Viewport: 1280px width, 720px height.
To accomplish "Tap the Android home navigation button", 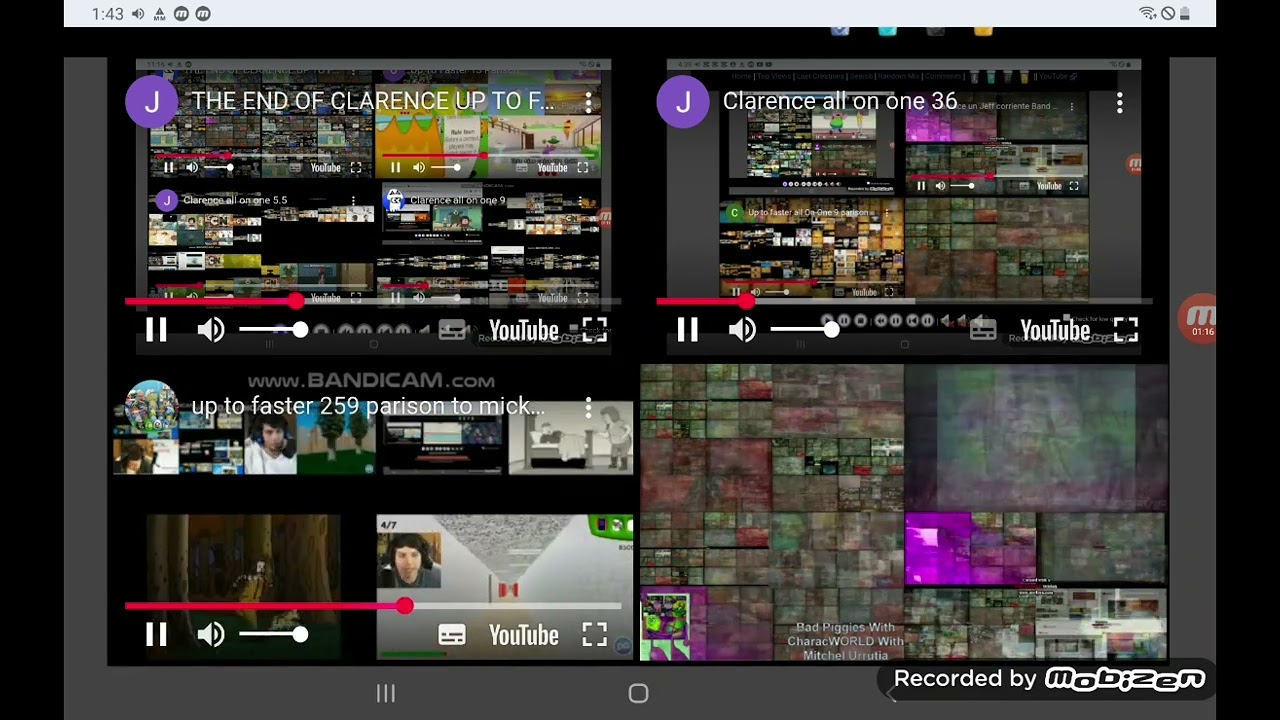I will (638, 693).
